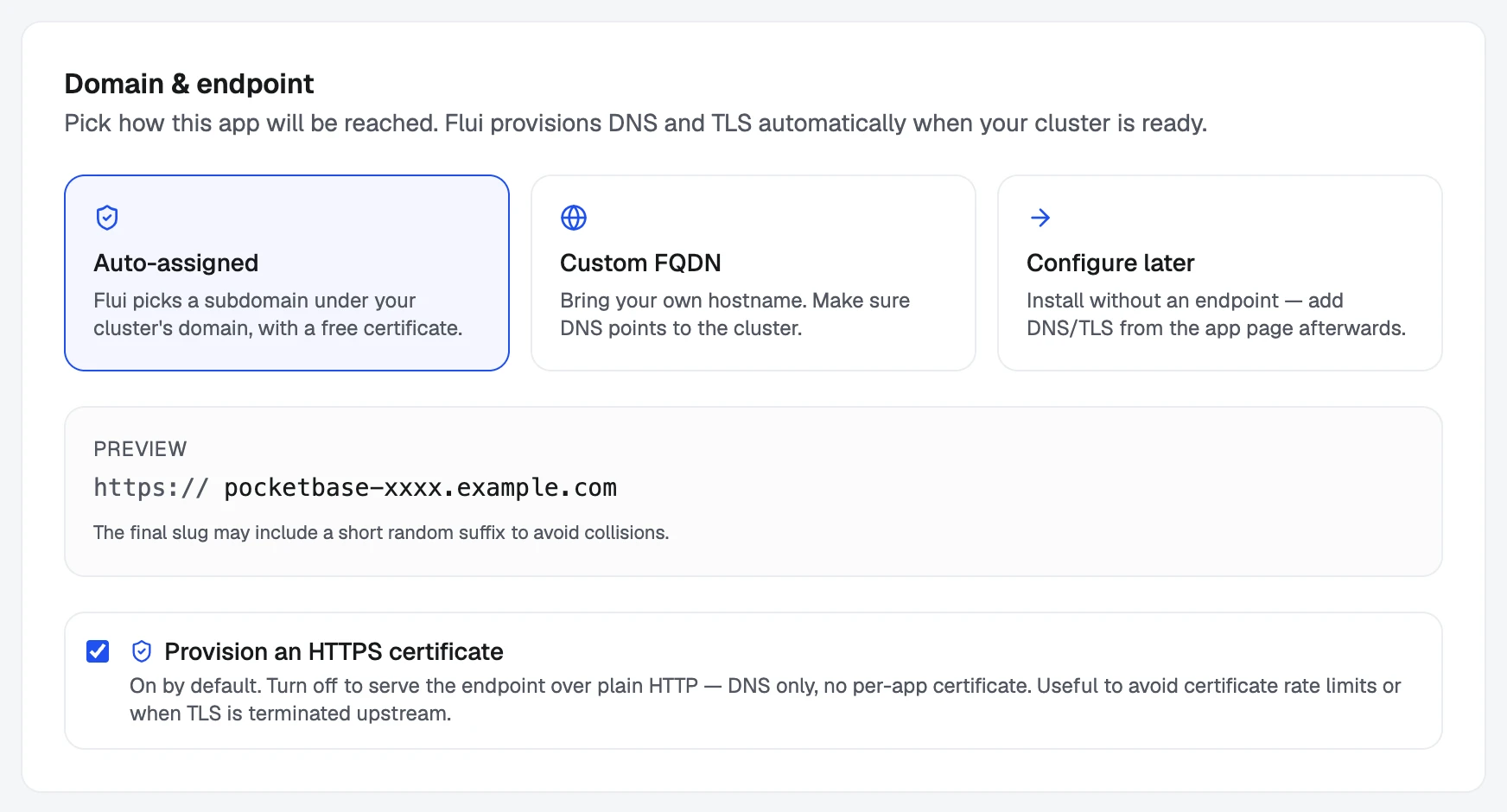
Task: Click the 'On by default' certificate description
Action: pyautogui.click(x=766, y=700)
